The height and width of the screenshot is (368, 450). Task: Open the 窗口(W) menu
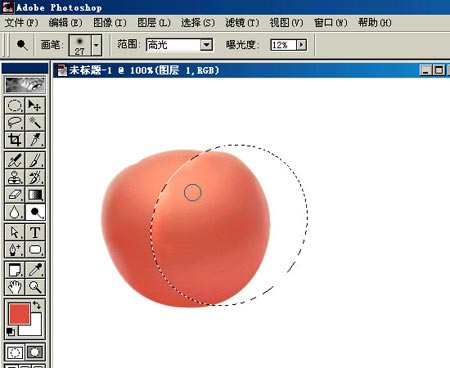pyautogui.click(x=331, y=23)
